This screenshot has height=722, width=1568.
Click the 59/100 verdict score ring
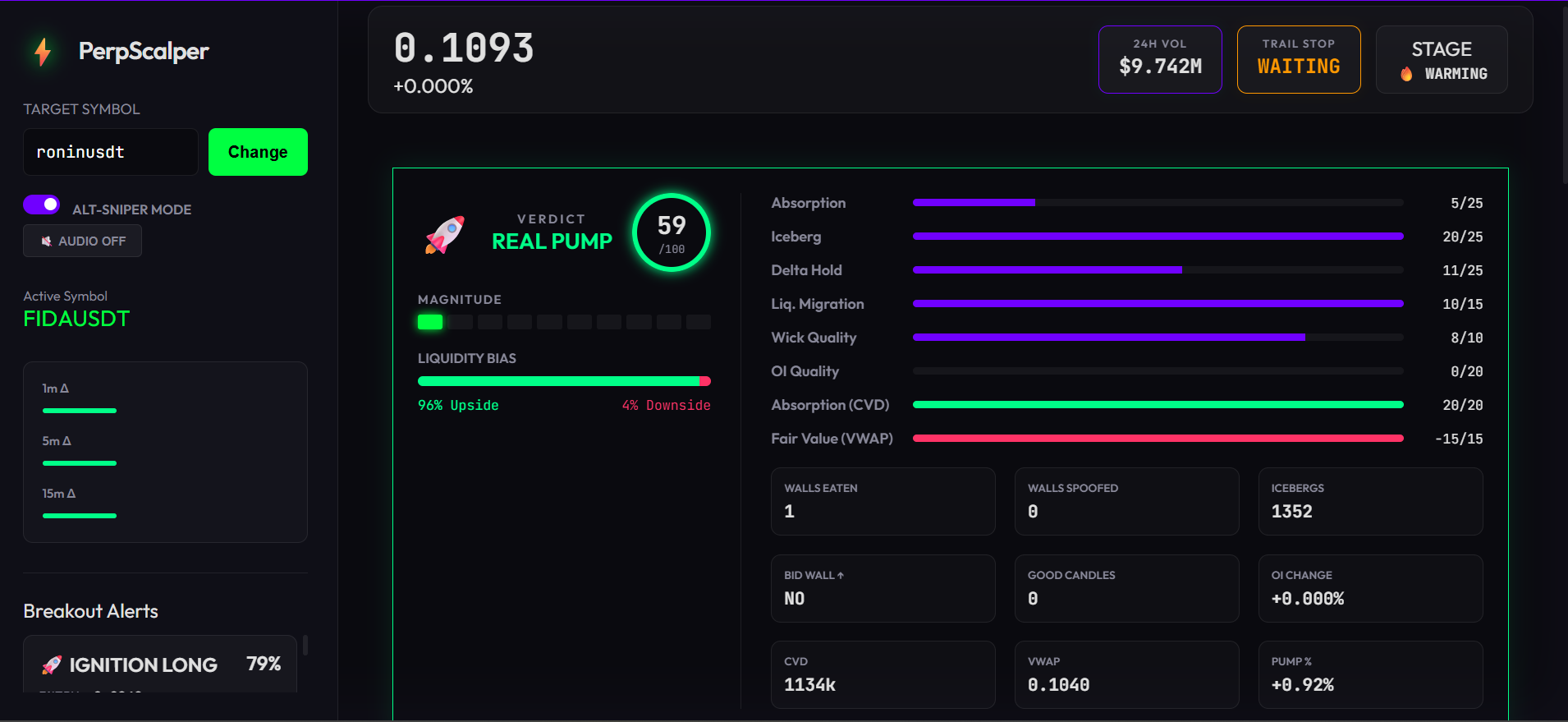672,233
